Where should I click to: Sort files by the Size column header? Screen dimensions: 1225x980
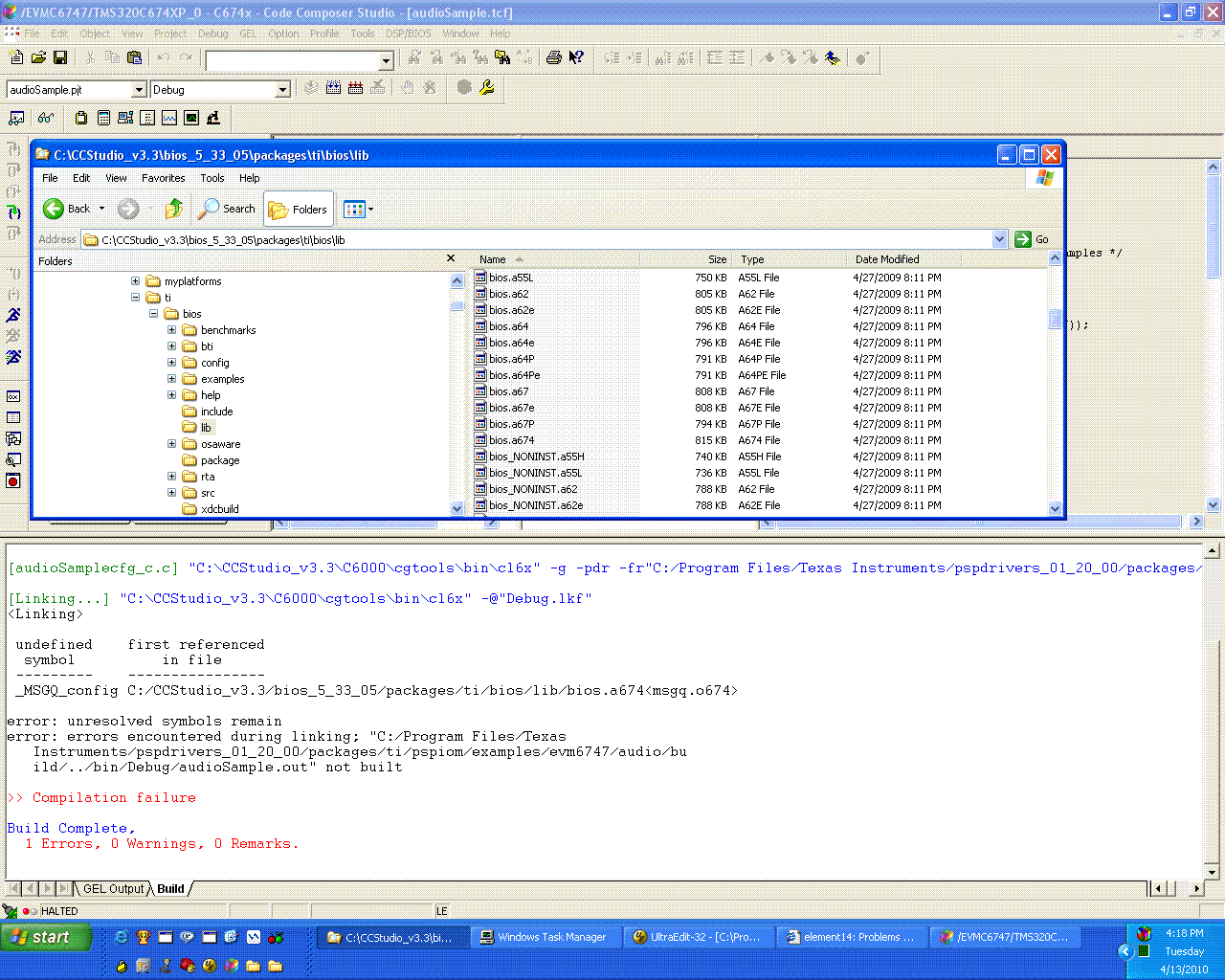tap(686, 259)
